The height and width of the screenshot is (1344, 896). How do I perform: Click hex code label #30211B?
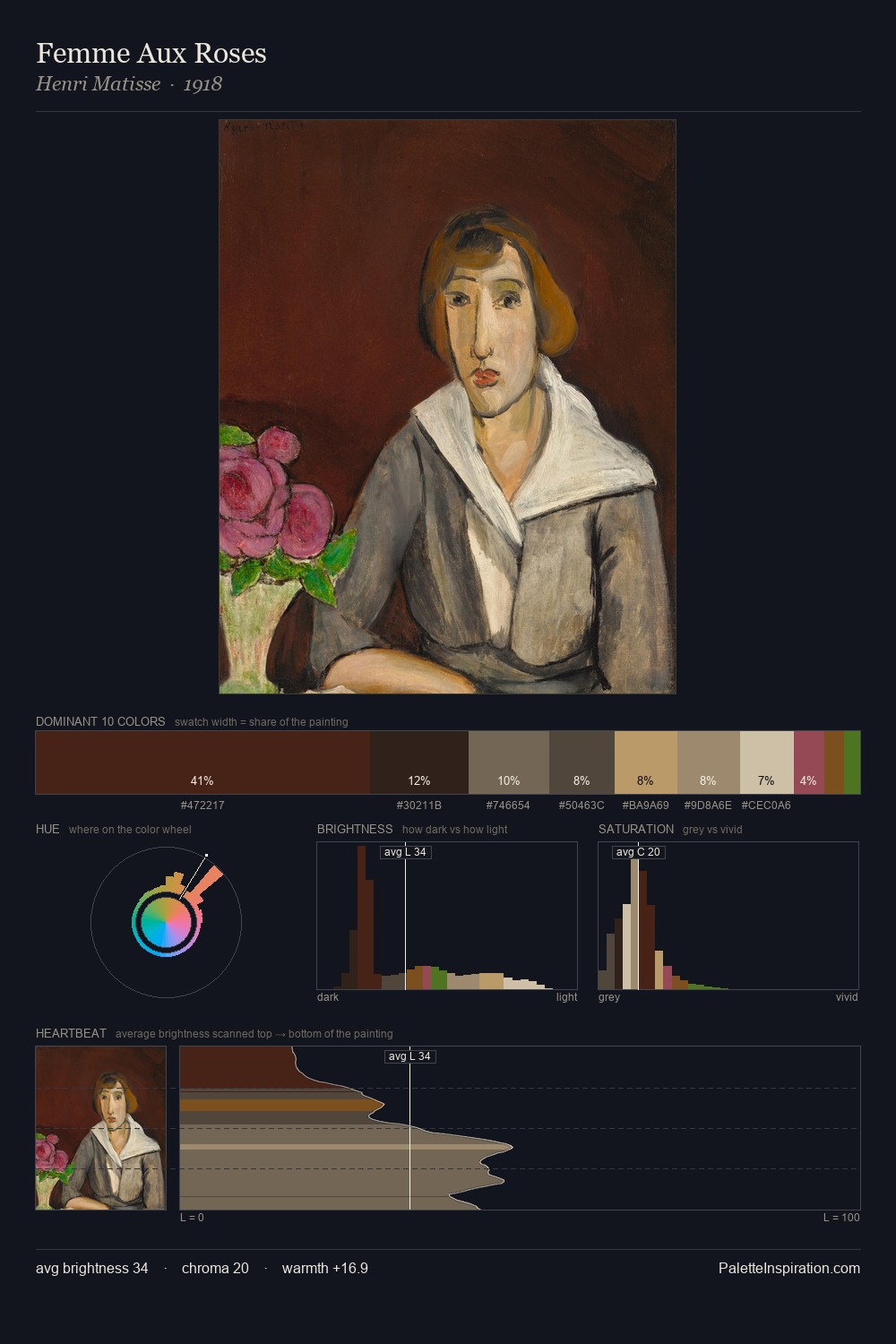[419, 806]
